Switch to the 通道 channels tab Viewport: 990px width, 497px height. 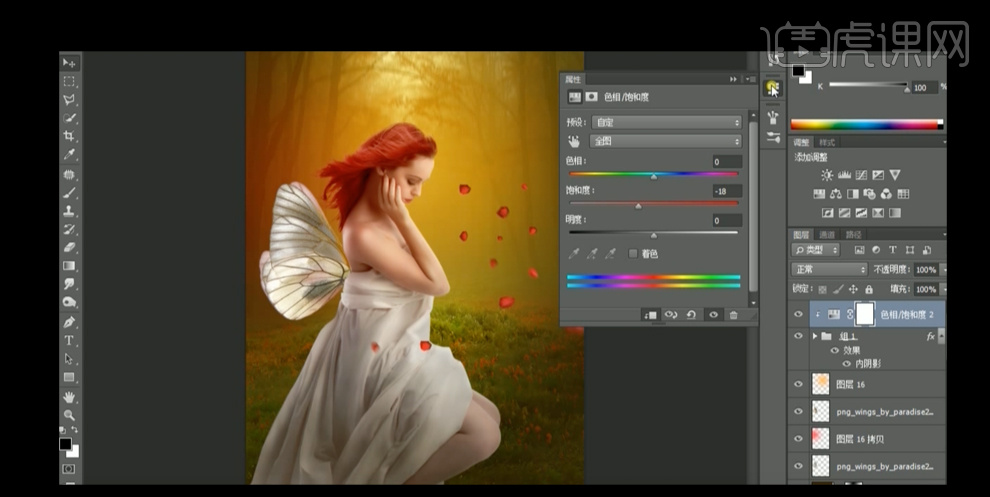point(829,234)
